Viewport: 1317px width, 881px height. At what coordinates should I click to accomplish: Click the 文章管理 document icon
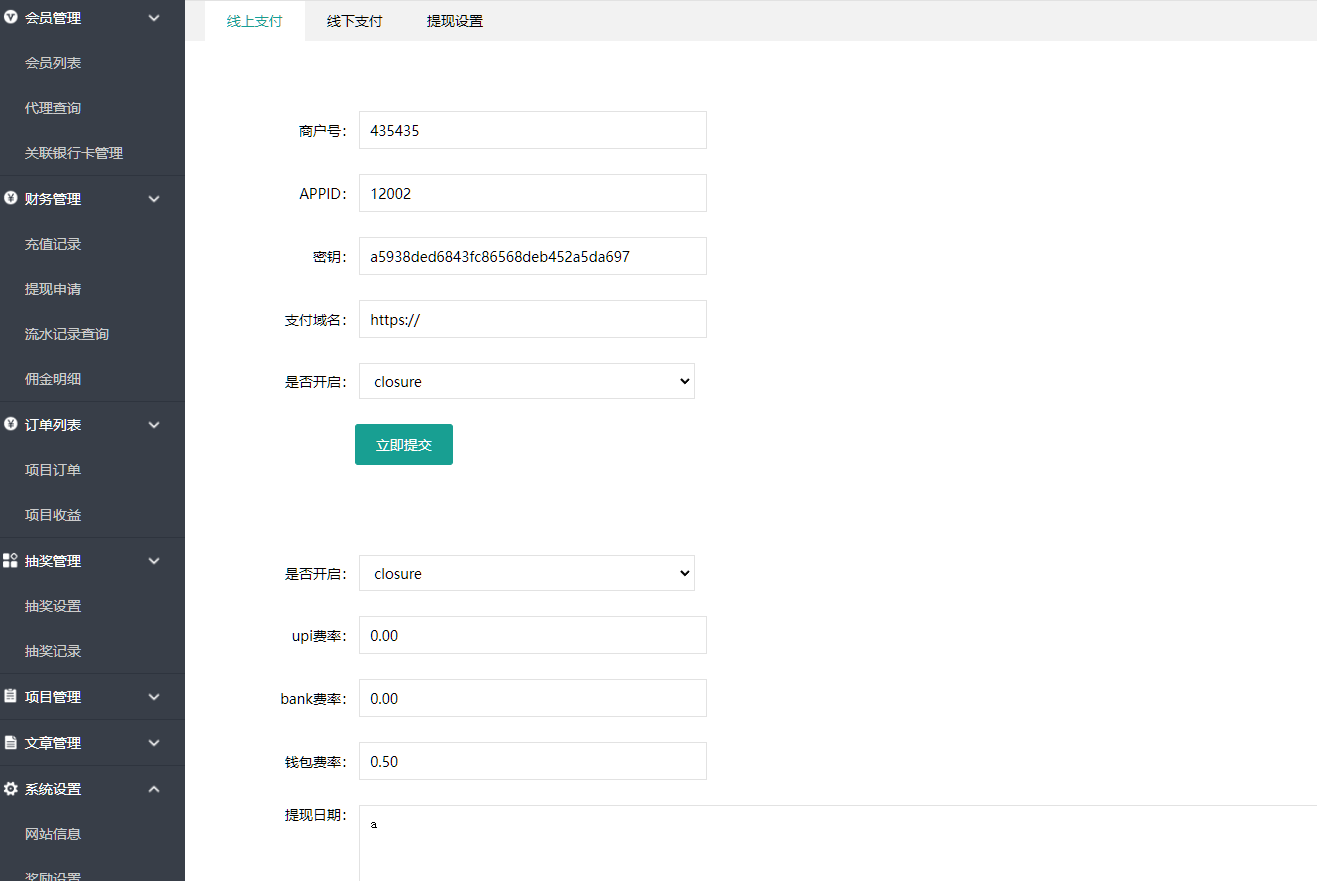[x=11, y=742]
